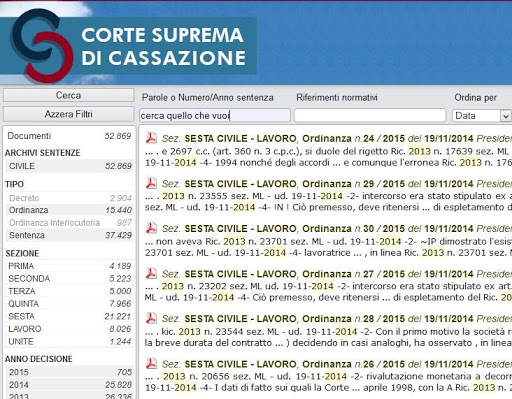Select the LAVORO section filter

pos(70,329)
